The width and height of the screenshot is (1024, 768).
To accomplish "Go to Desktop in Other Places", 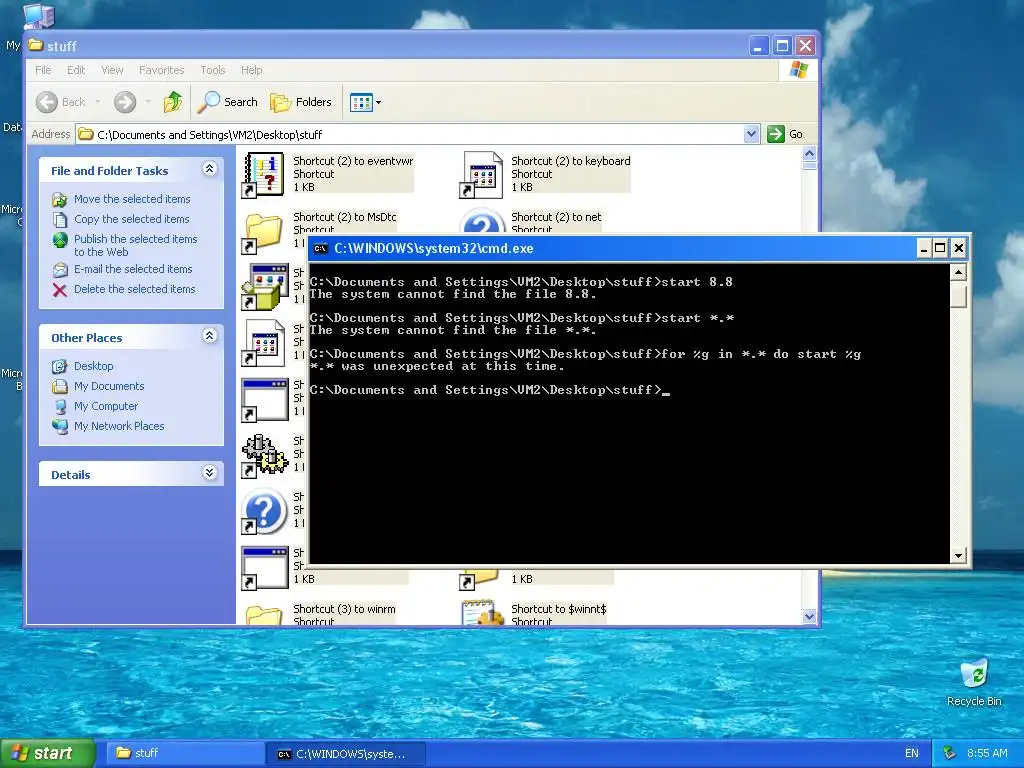I will coord(93,366).
